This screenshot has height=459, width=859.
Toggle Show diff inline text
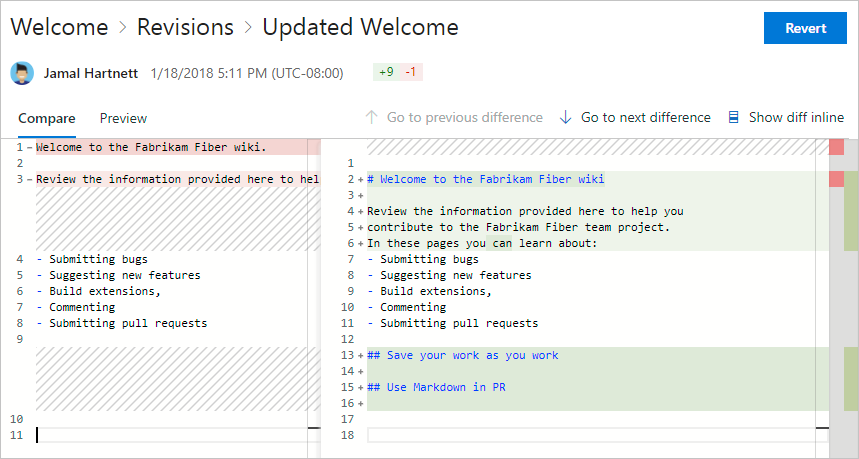tap(796, 117)
